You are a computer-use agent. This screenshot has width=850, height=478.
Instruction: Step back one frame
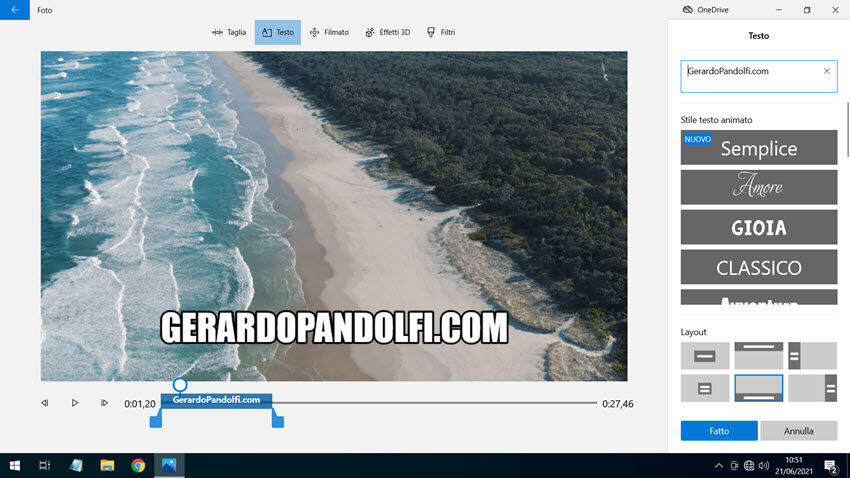point(44,403)
